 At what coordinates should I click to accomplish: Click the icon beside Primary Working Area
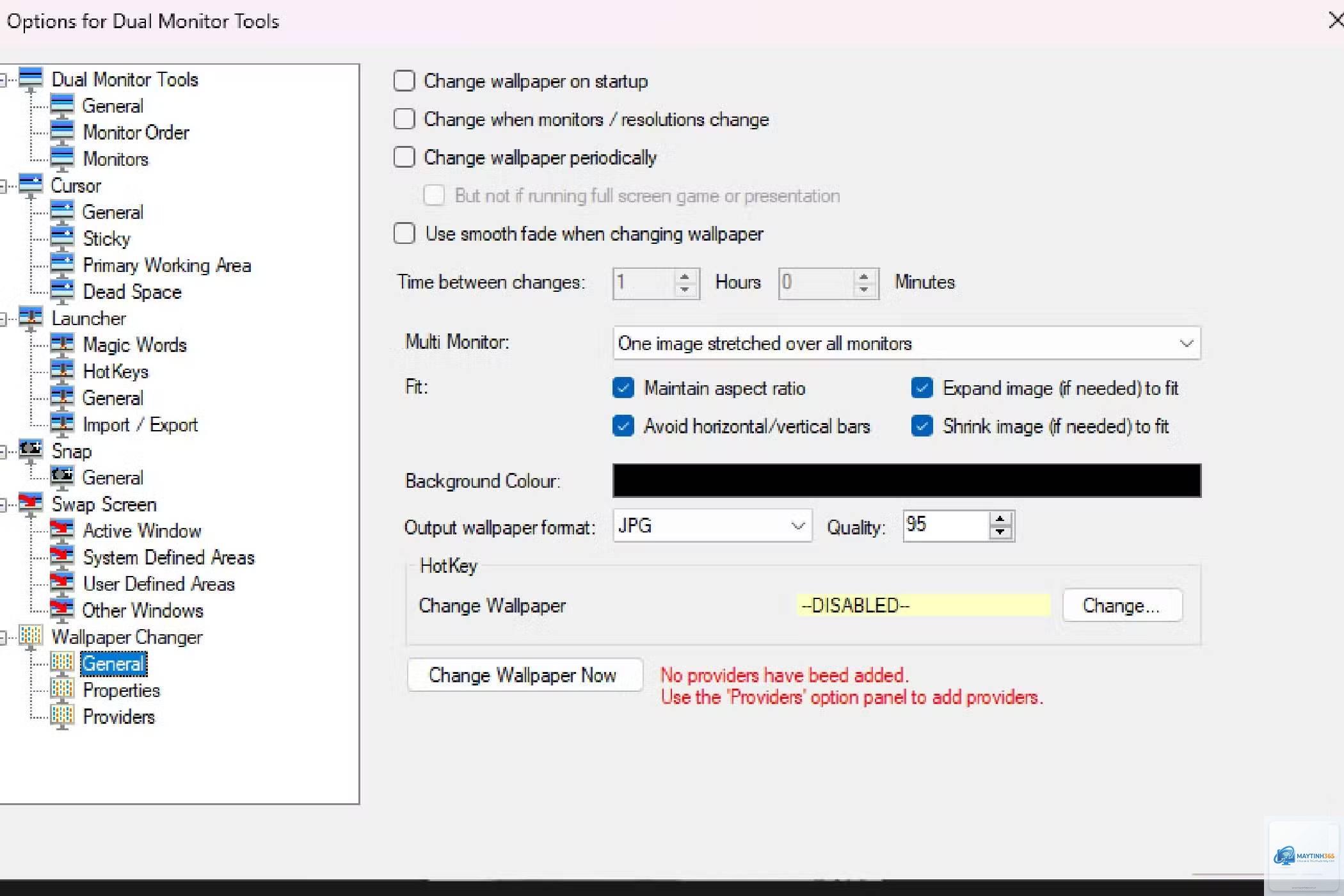coord(62,265)
